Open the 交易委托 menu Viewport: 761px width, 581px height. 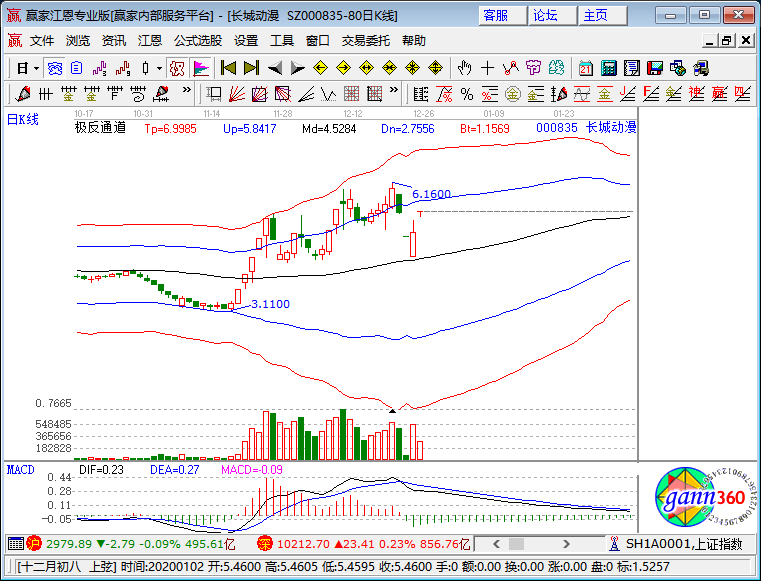click(x=365, y=41)
